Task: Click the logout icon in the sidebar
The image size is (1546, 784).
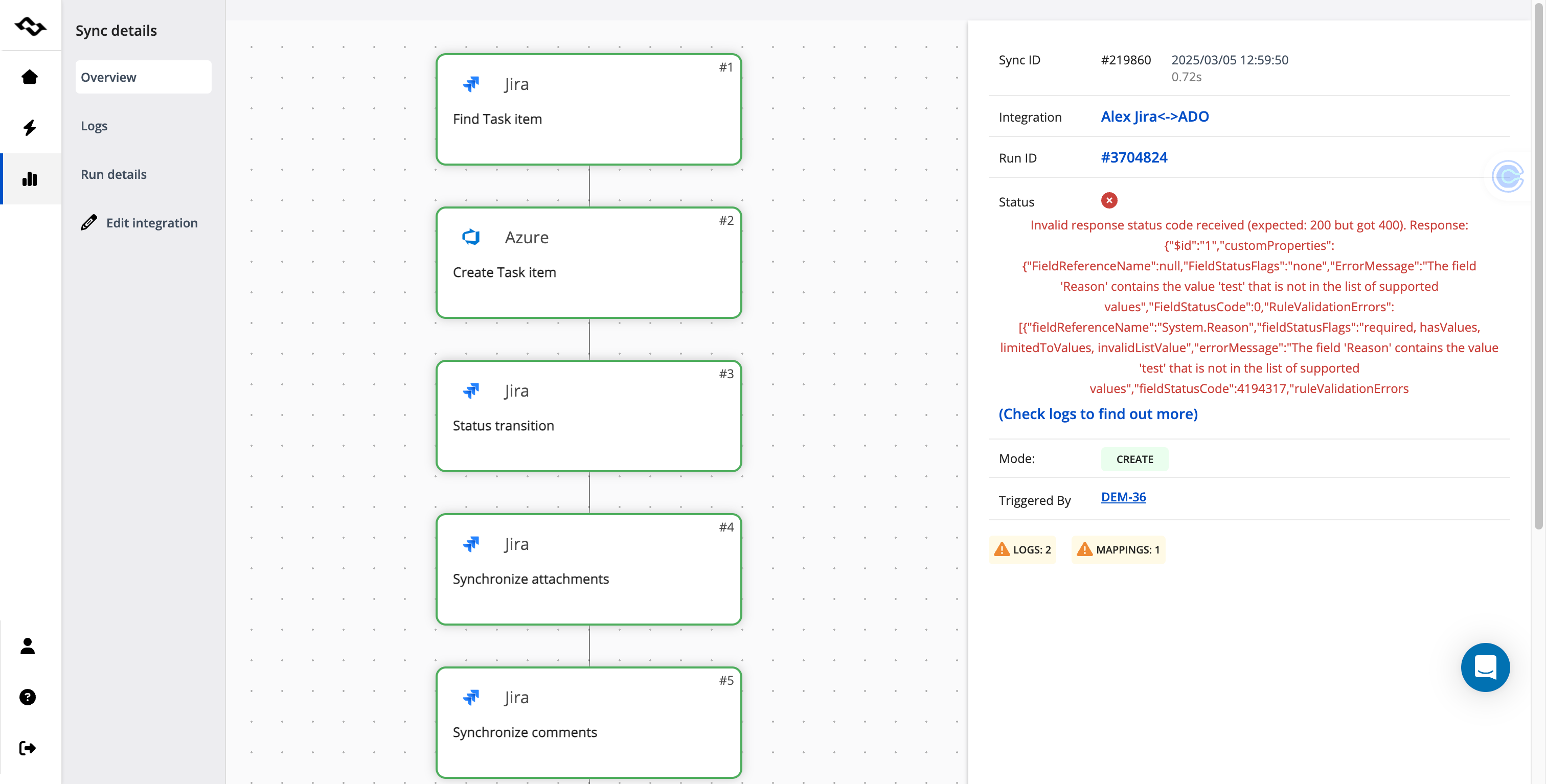Action: click(28, 748)
